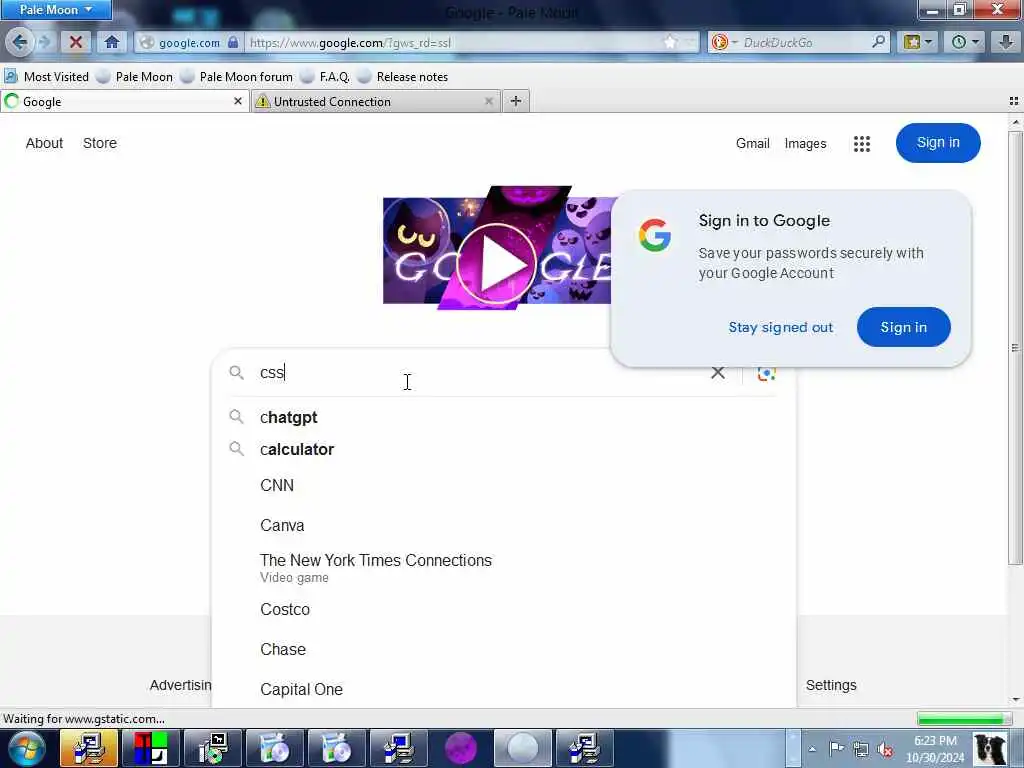
Task: Go back with the browser back arrow
Action: pyautogui.click(x=20, y=42)
